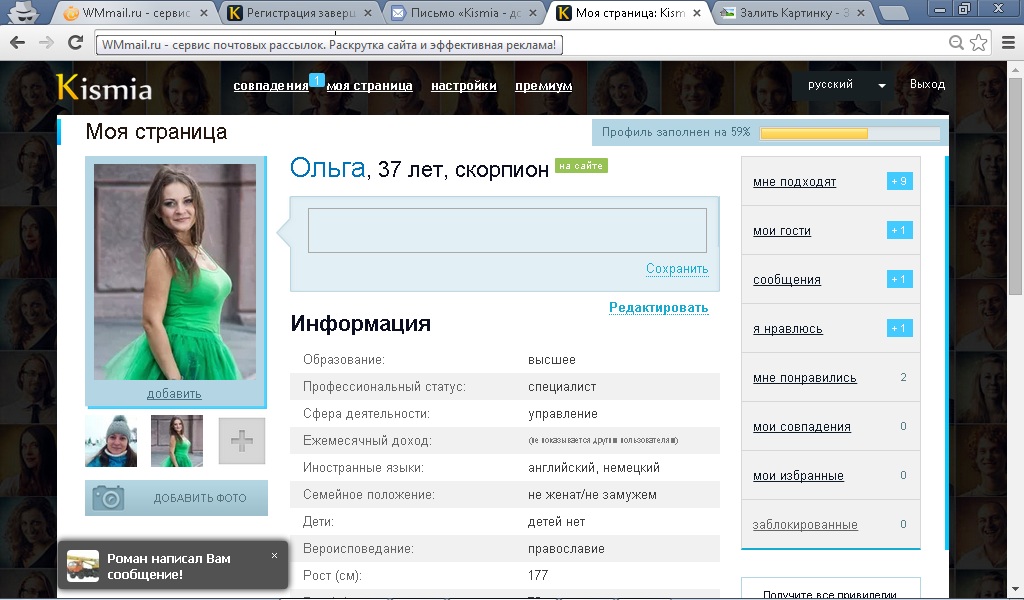Open the Chrome hamburger menu
1024x600 pixels.
pyautogui.click(x=1008, y=43)
